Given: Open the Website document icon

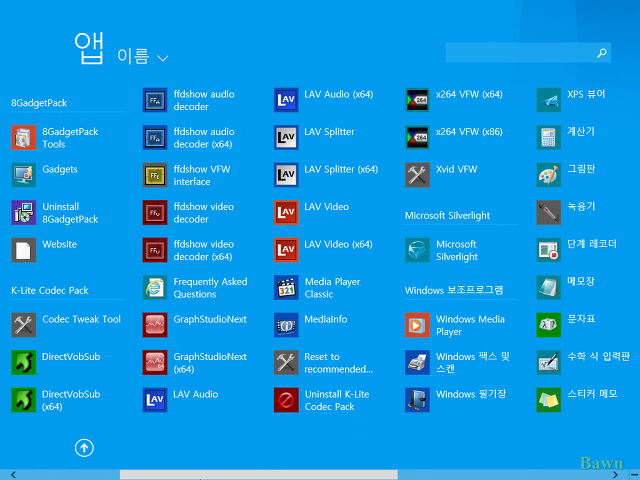Looking at the screenshot, I should [24, 250].
